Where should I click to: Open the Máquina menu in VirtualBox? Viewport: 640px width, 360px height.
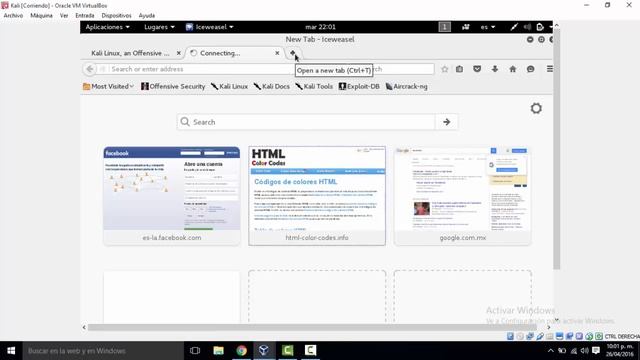click(41, 16)
